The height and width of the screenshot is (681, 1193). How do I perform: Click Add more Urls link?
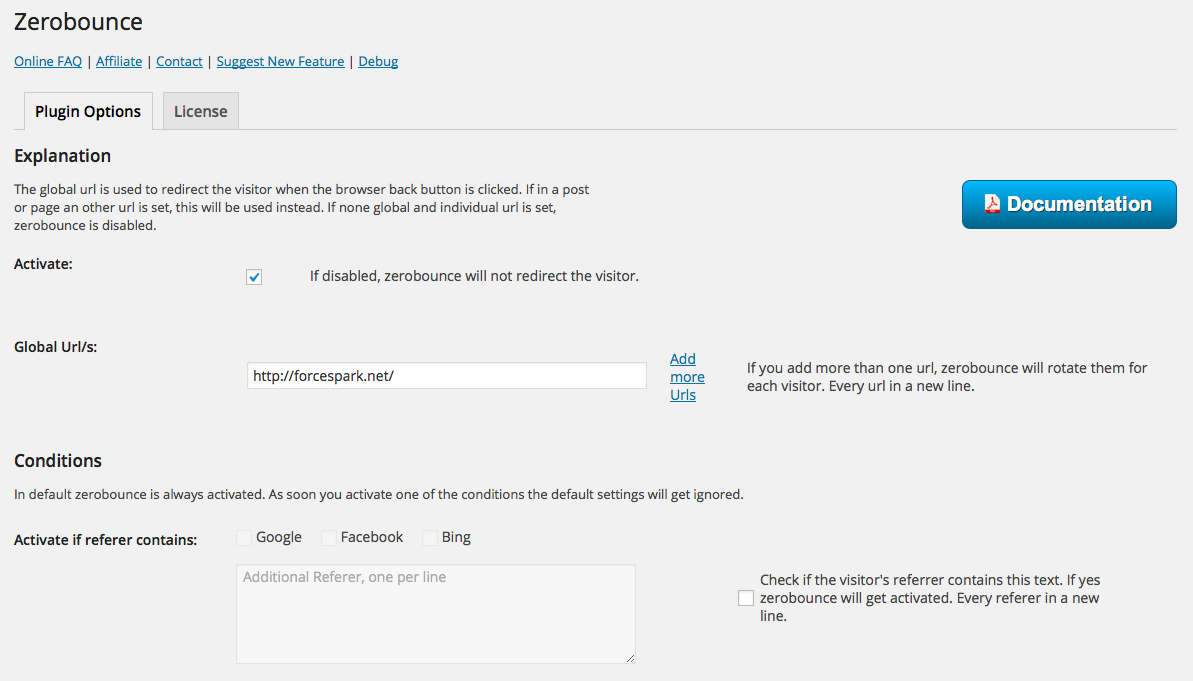(x=687, y=377)
